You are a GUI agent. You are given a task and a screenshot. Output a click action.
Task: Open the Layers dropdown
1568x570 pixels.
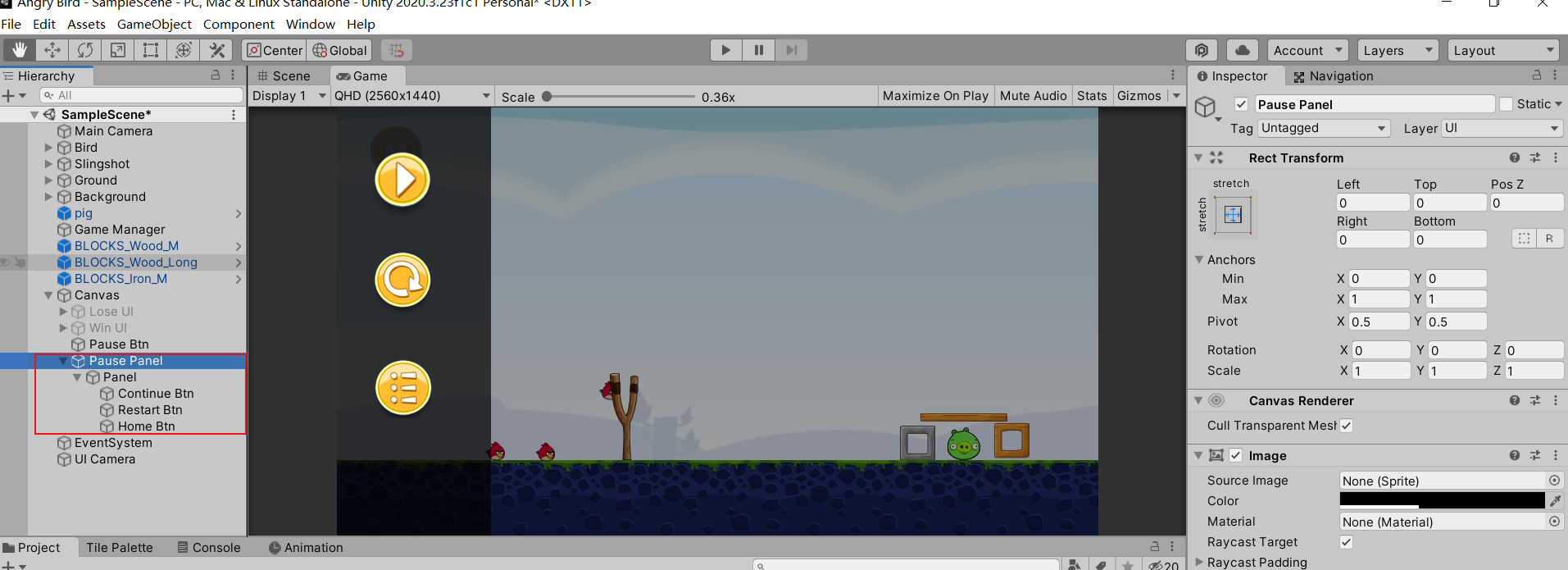1398,50
